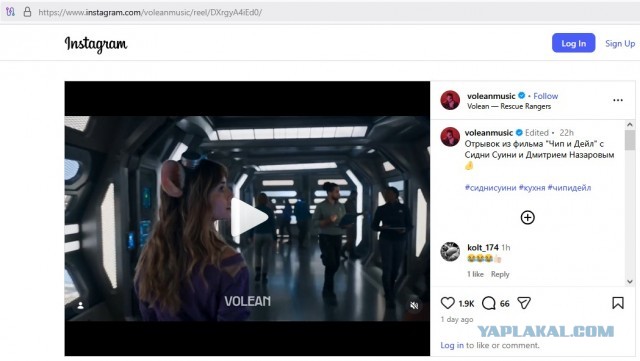The image size is (640, 361).
Task: Open the three-dot more options menu
Action: click(x=618, y=100)
